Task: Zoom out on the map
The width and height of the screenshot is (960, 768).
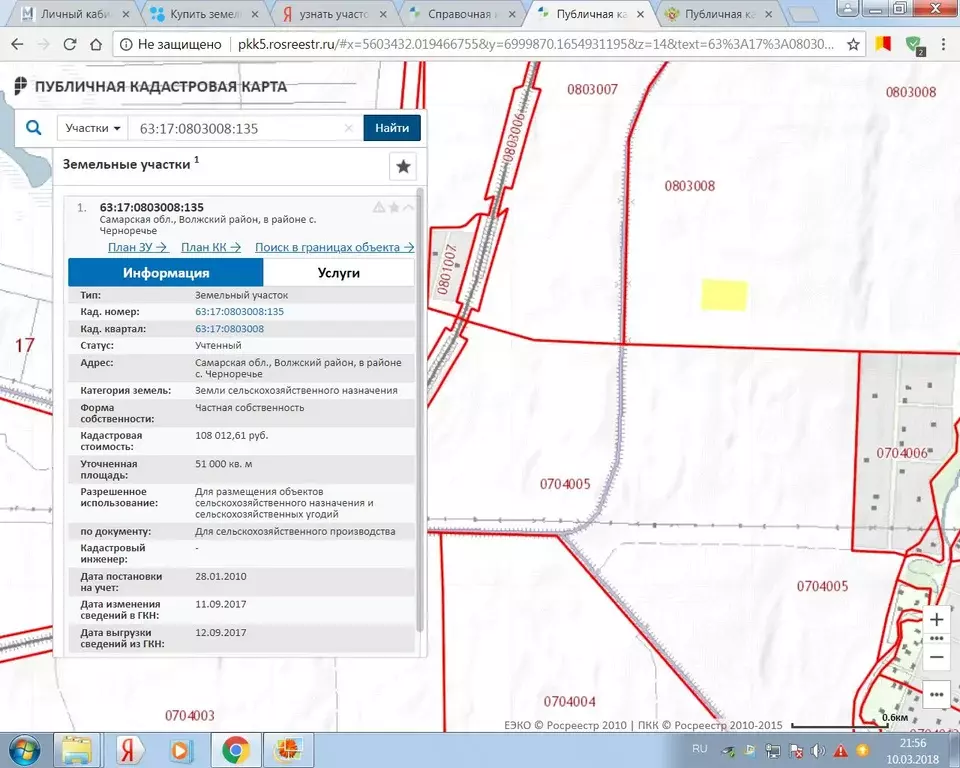Action: (936, 657)
